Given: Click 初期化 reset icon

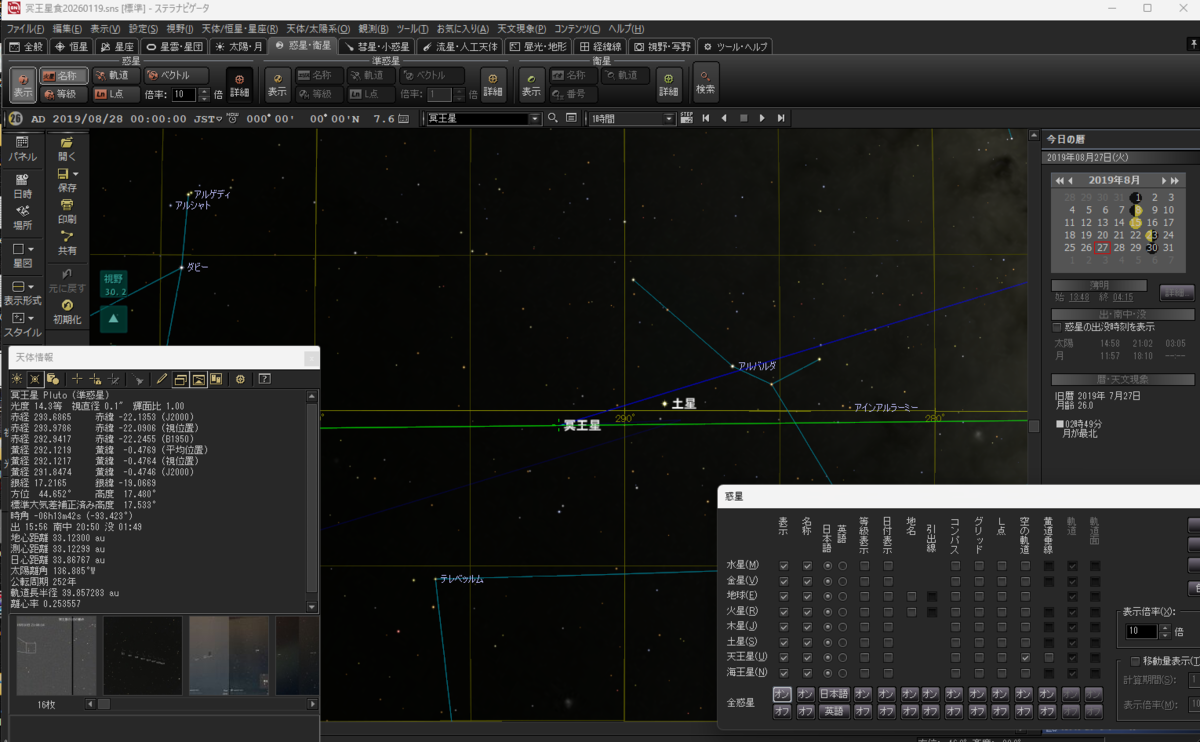Looking at the screenshot, I should click(x=67, y=311).
